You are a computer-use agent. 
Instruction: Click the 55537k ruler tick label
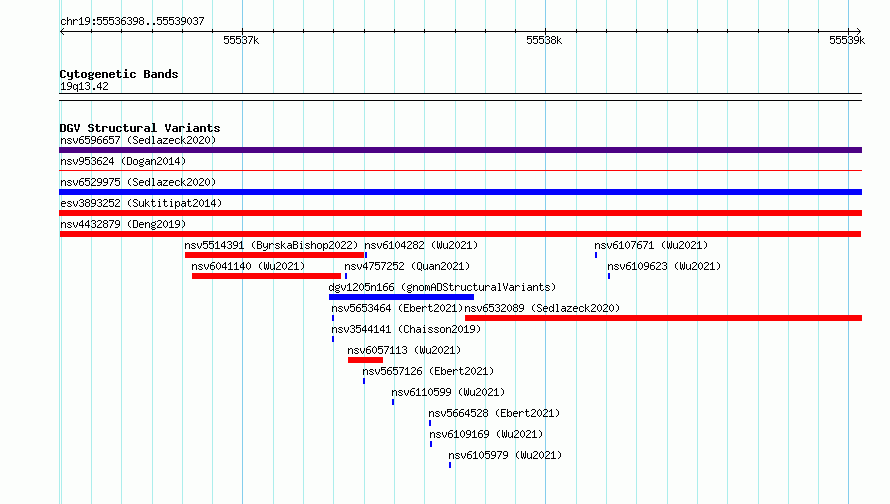click(x=241, y=40)
